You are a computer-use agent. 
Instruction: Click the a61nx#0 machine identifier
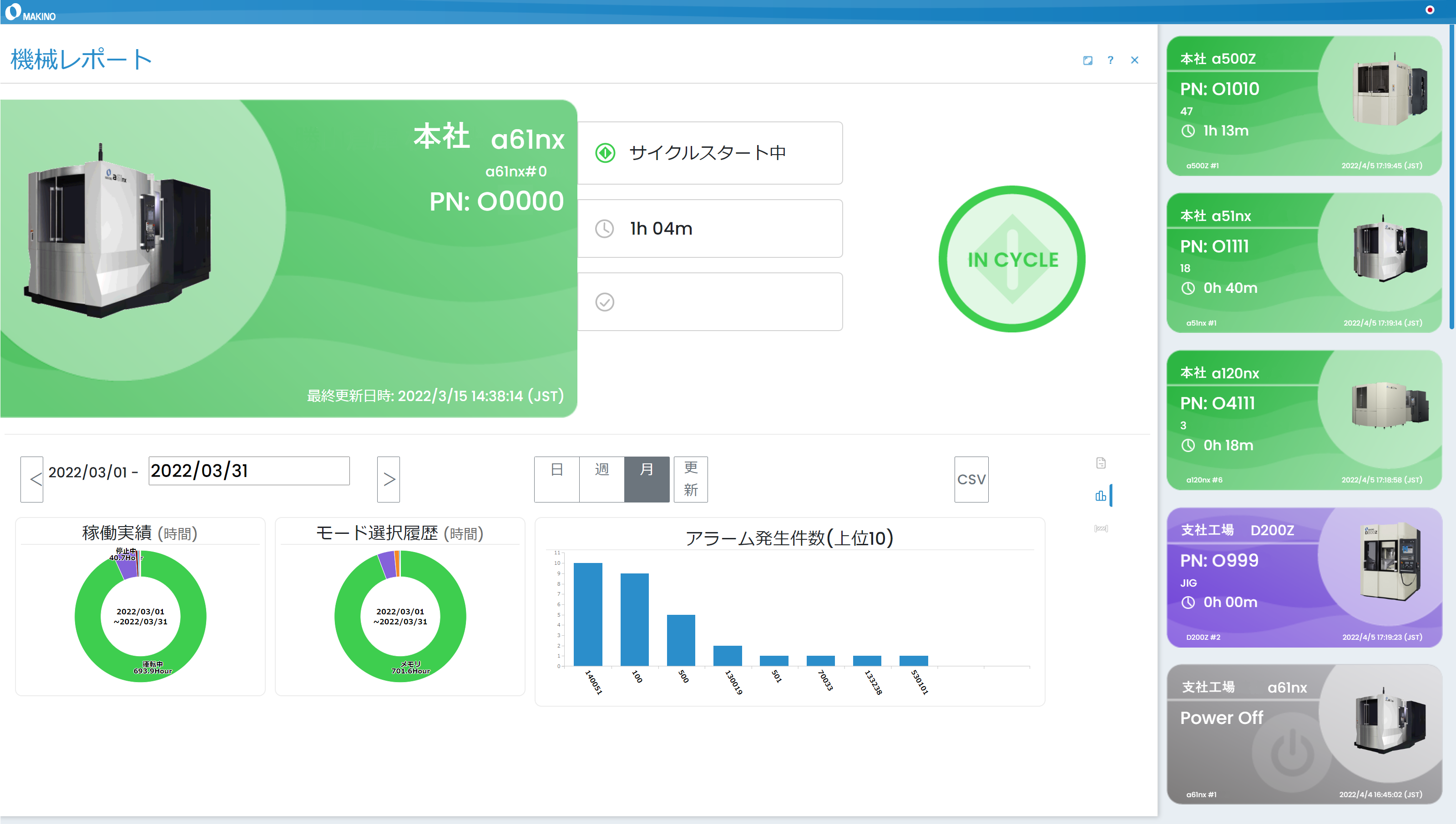coord(516,171)
